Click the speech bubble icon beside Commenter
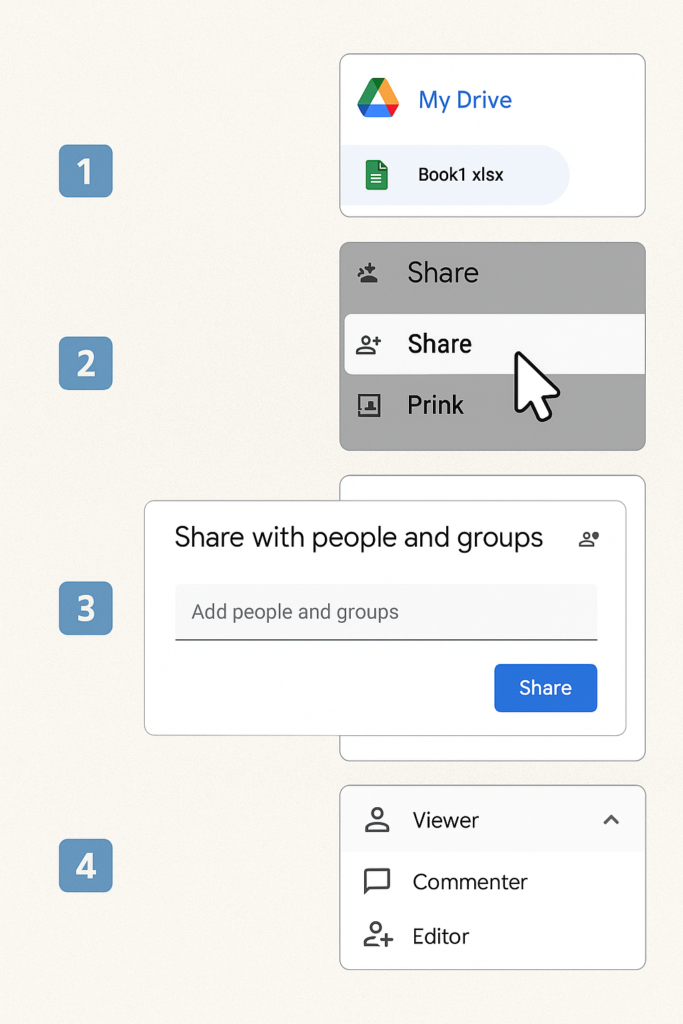Screen dimensions: 683x1024 [x=377, y=882]
